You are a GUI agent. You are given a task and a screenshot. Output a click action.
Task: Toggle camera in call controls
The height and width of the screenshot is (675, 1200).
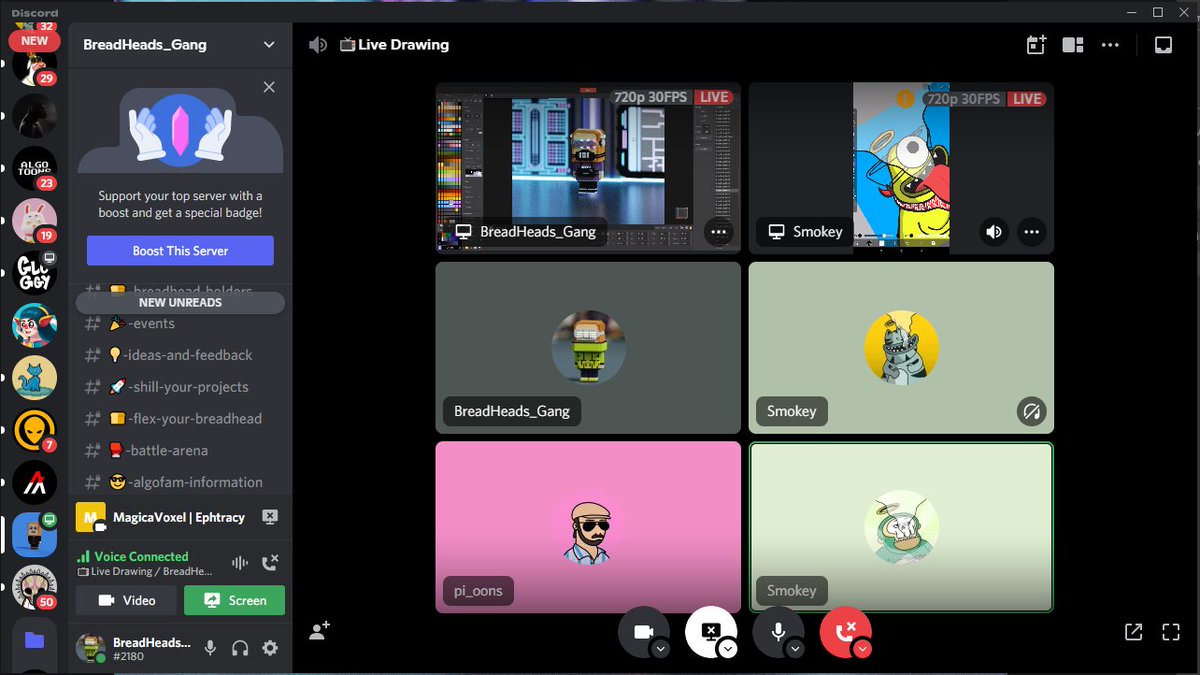coord(642,631)
